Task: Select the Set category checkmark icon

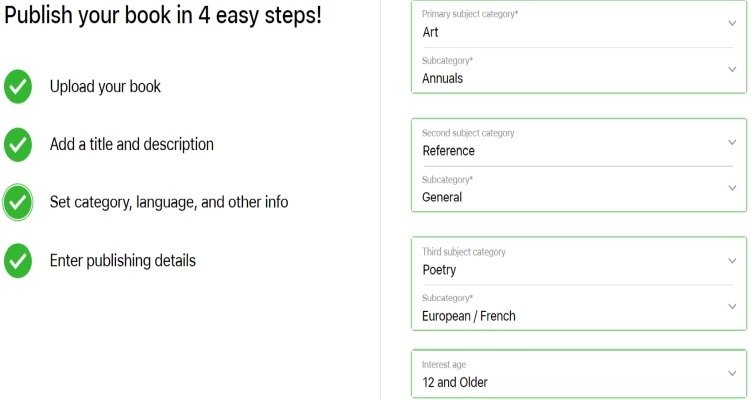Action: tap(18, 202)
